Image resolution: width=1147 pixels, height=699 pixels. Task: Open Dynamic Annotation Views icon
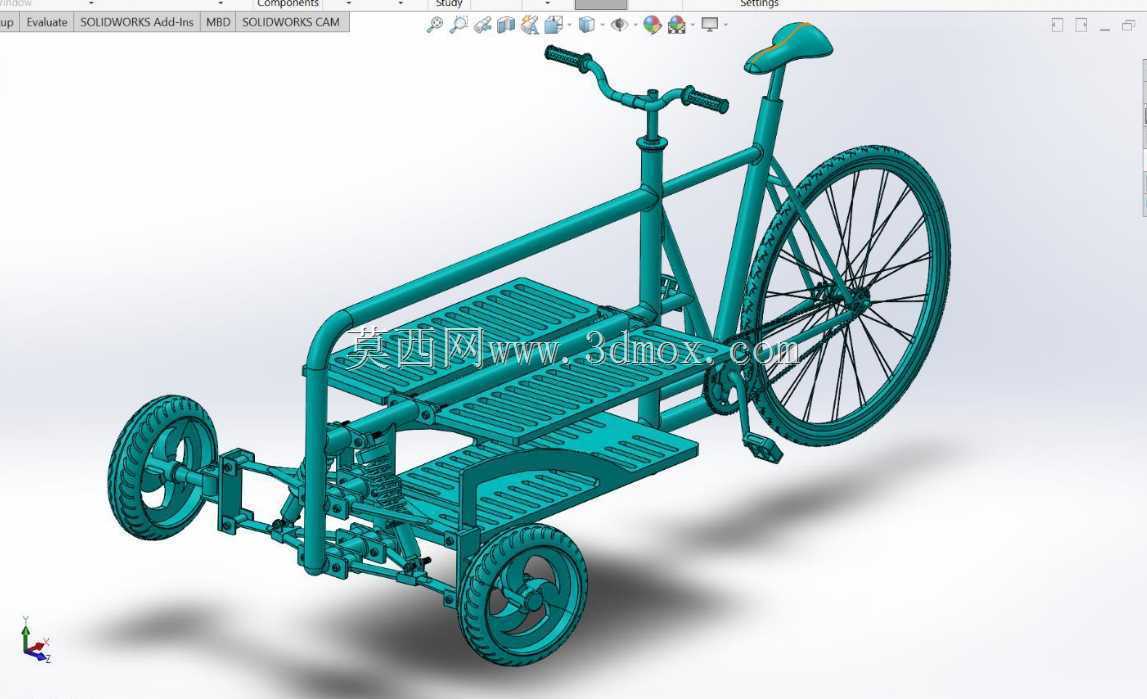click(530, 26)
